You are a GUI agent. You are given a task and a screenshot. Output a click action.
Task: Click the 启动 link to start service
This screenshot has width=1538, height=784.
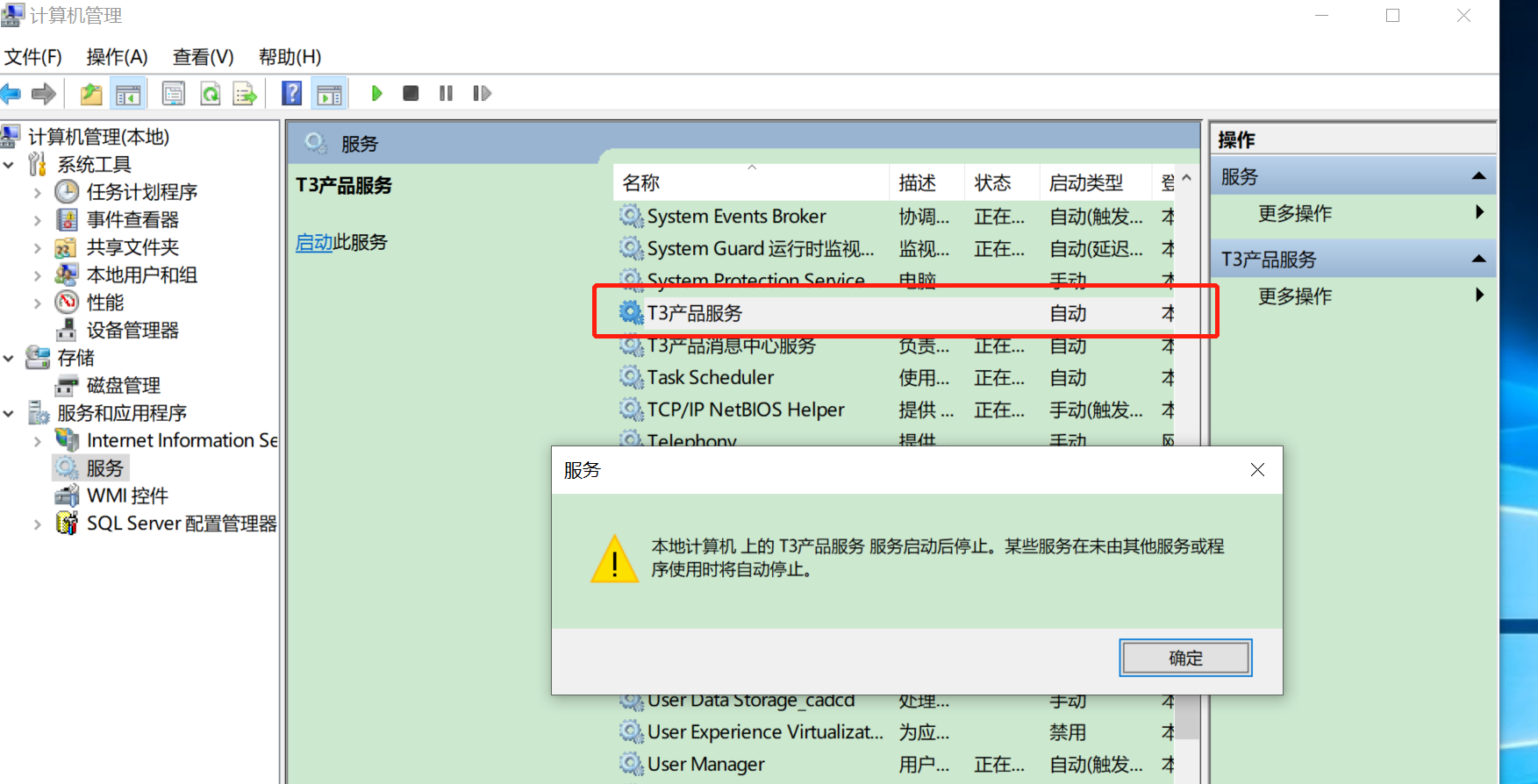(x=314, y=242)
